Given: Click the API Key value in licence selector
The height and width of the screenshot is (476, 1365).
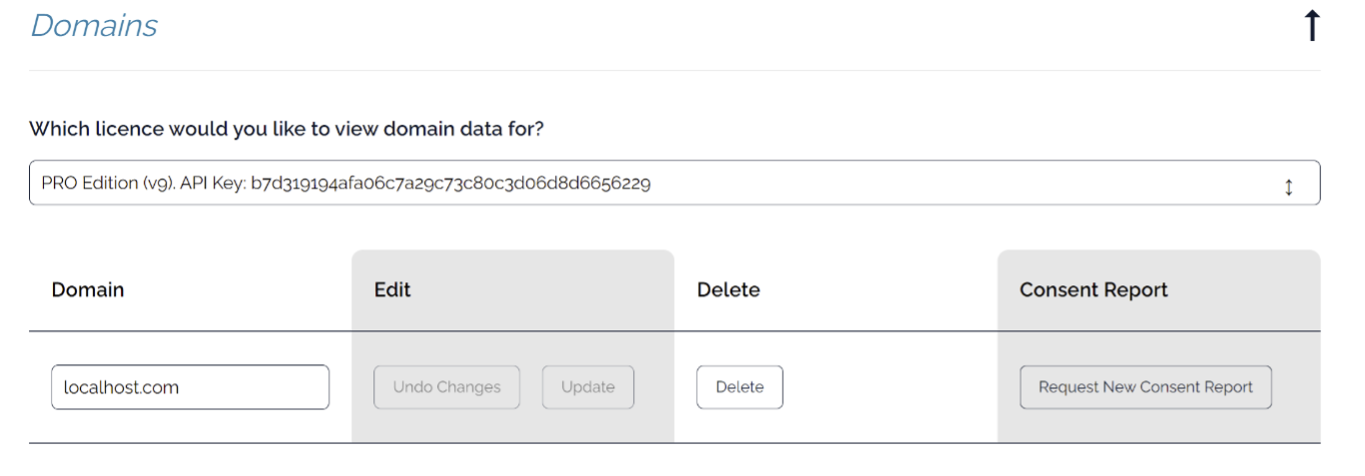Looking at the screenshot, I should 459,184.
